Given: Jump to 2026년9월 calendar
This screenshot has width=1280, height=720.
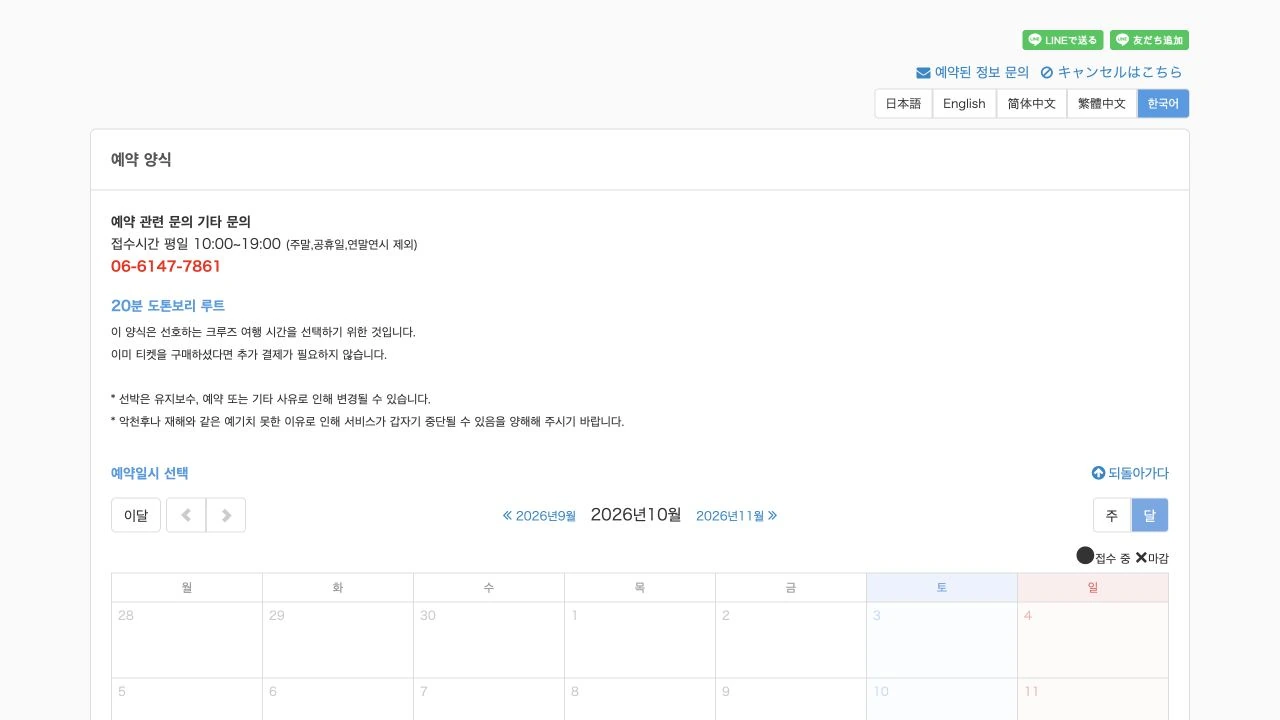Looking at the screenshot, I should (539, 516).
